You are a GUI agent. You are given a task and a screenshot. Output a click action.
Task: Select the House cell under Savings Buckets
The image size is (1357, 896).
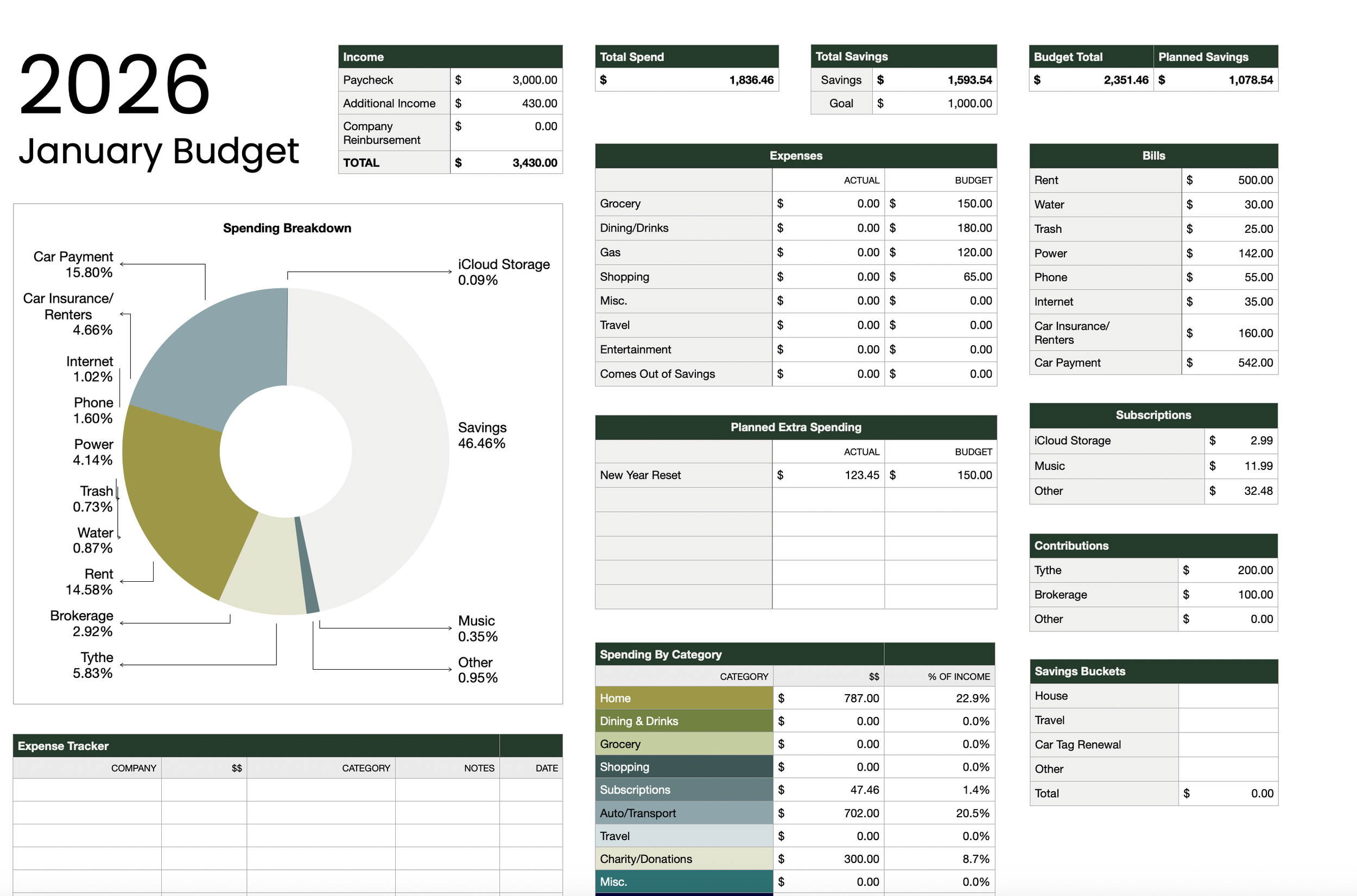[x=1103, y=695]
